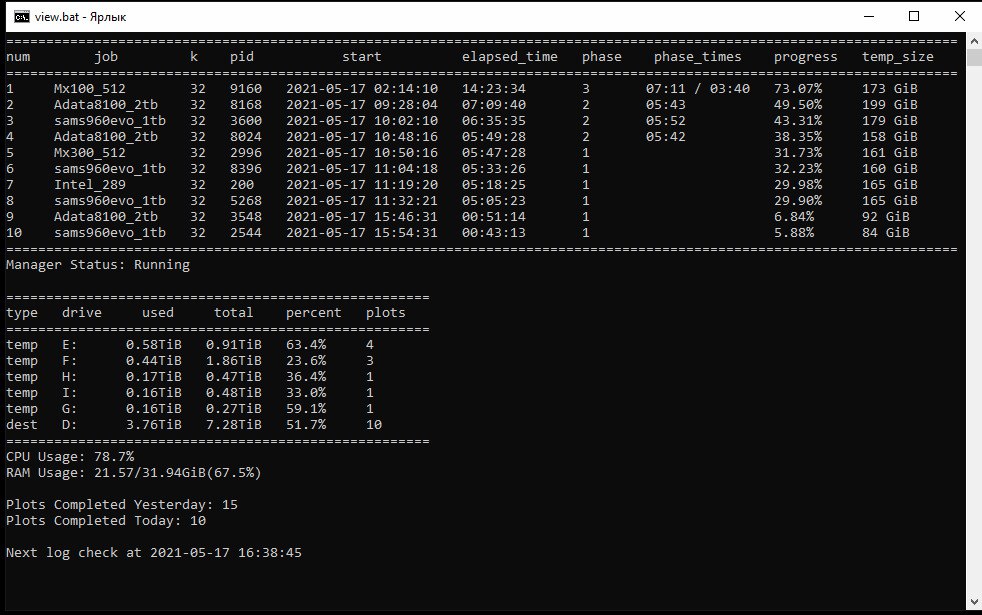Click pid value '8024'
The width and height of the screenshot is (982, 615).
pyautogui.click(x=246, y=137)
